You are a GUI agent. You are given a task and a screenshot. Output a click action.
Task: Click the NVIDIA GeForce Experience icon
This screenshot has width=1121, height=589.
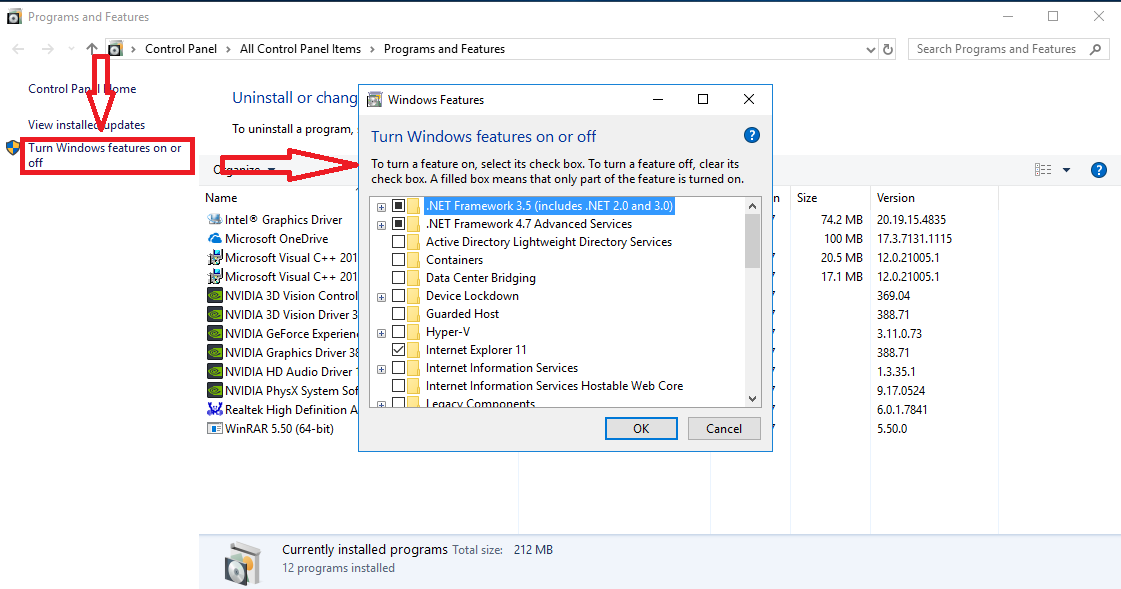[x=214, y=334]
